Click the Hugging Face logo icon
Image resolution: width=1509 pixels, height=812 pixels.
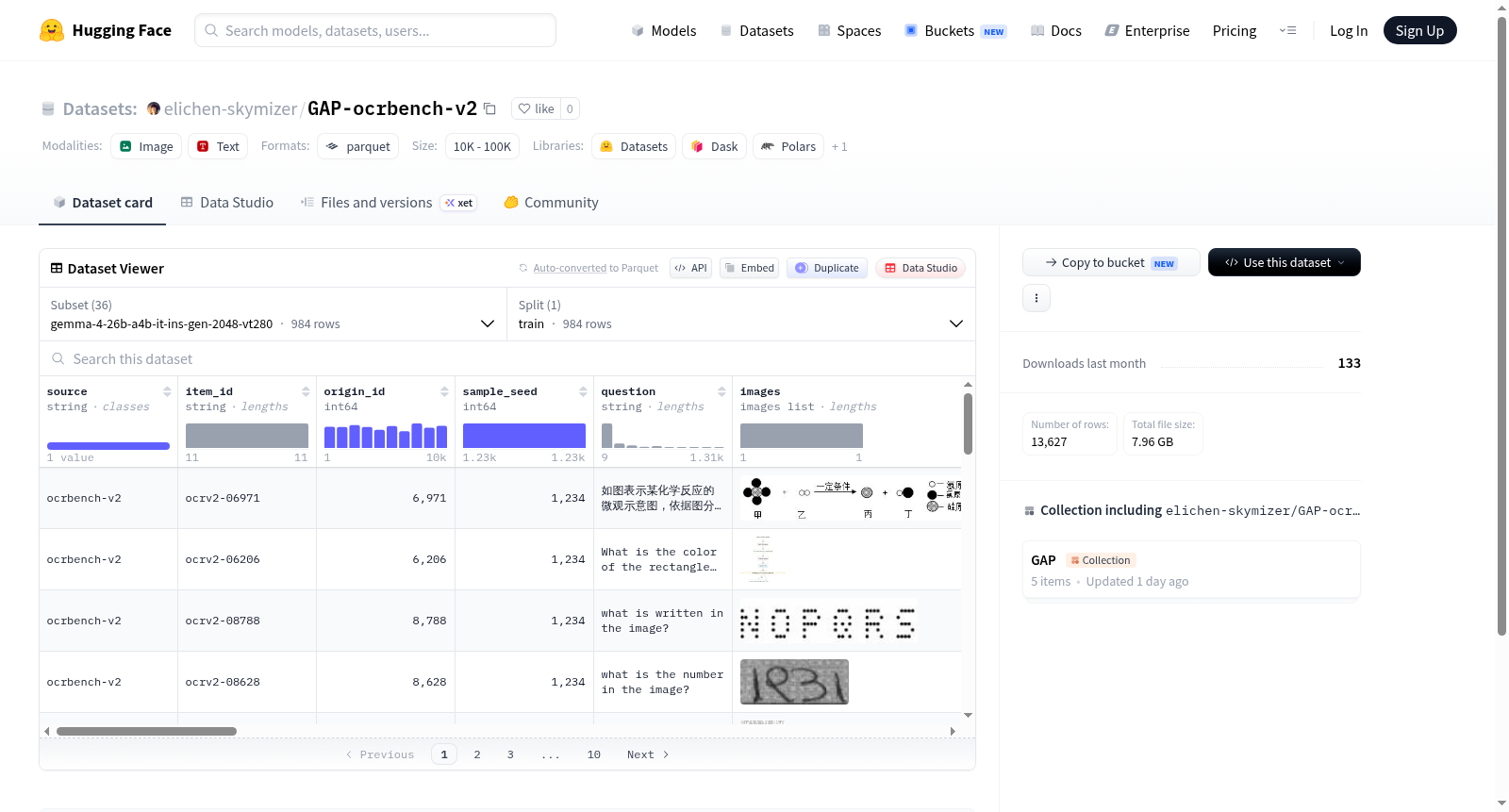[52, 30]
